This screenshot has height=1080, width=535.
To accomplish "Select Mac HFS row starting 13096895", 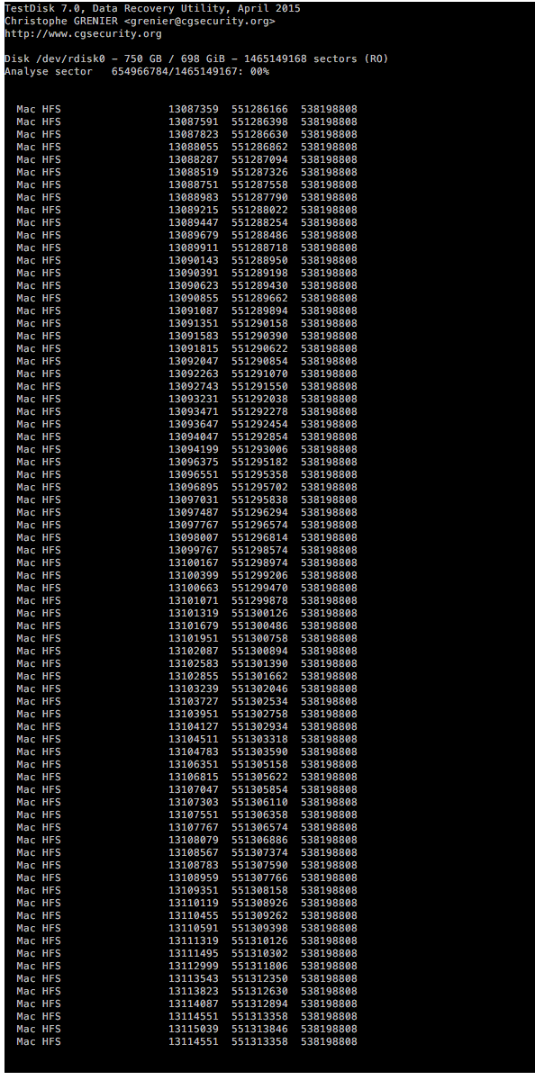I will pyautogui.click(x=187, y=488).
